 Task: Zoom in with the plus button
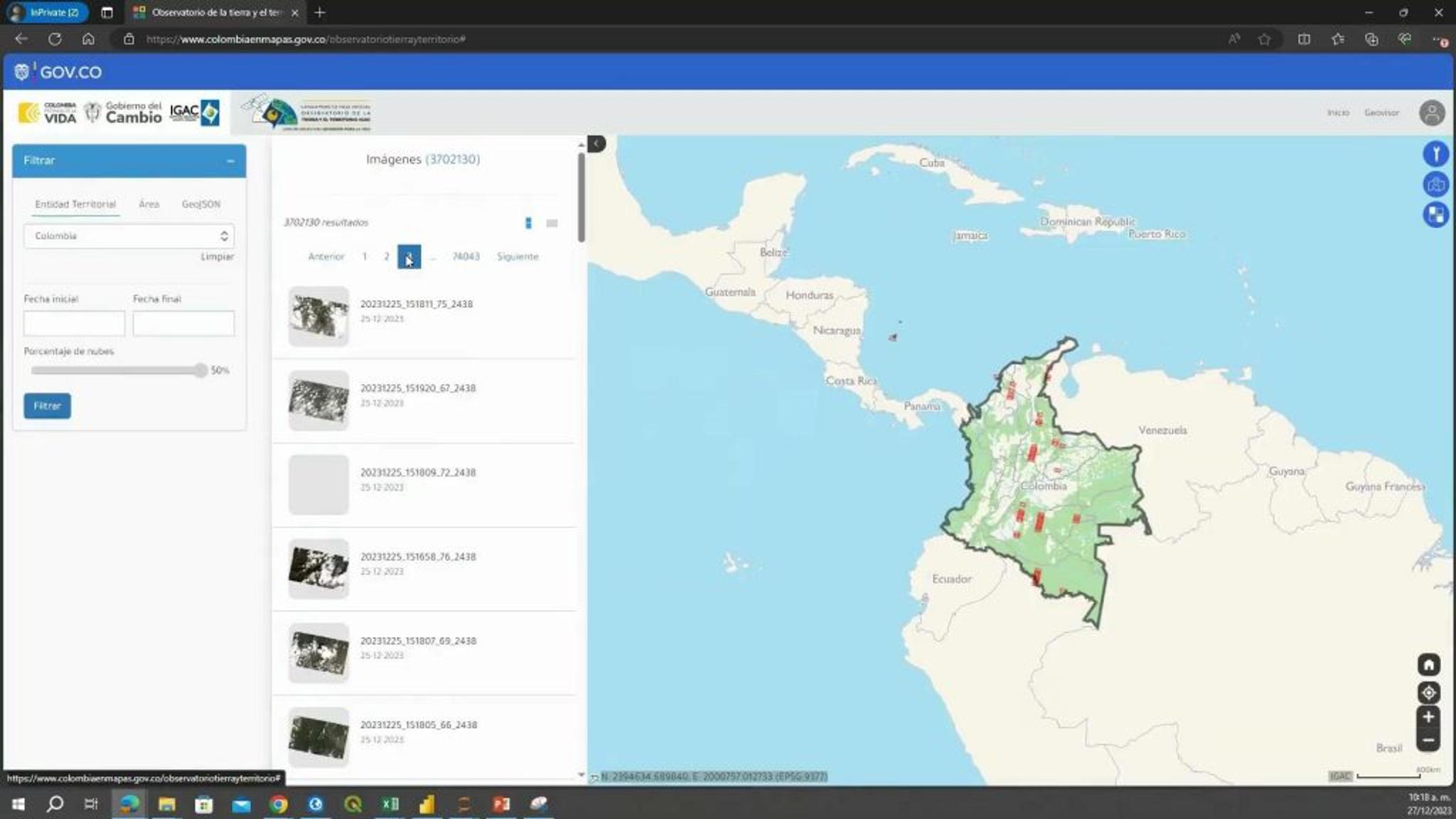(1428, 717)
